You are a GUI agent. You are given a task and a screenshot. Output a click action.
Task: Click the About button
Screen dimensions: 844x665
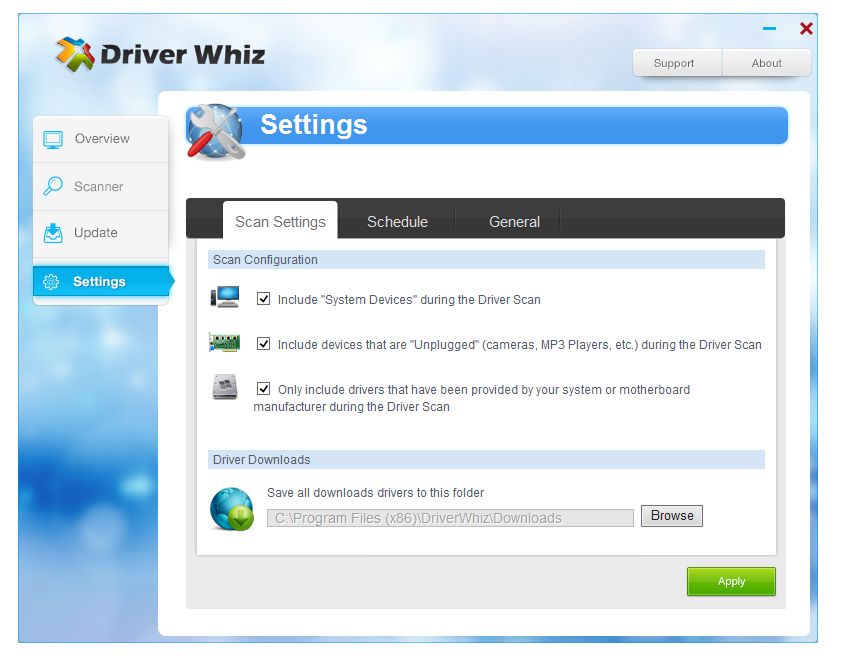[x=766, y=63]
